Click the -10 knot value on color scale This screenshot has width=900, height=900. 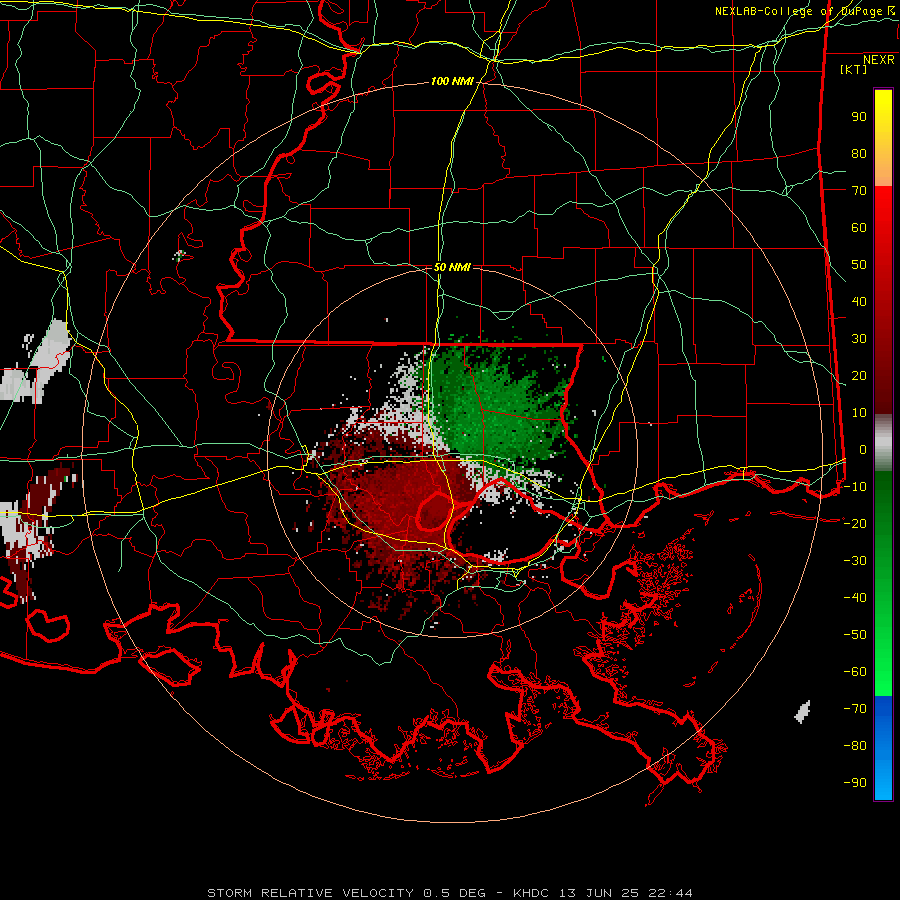(x=855, y=487)
